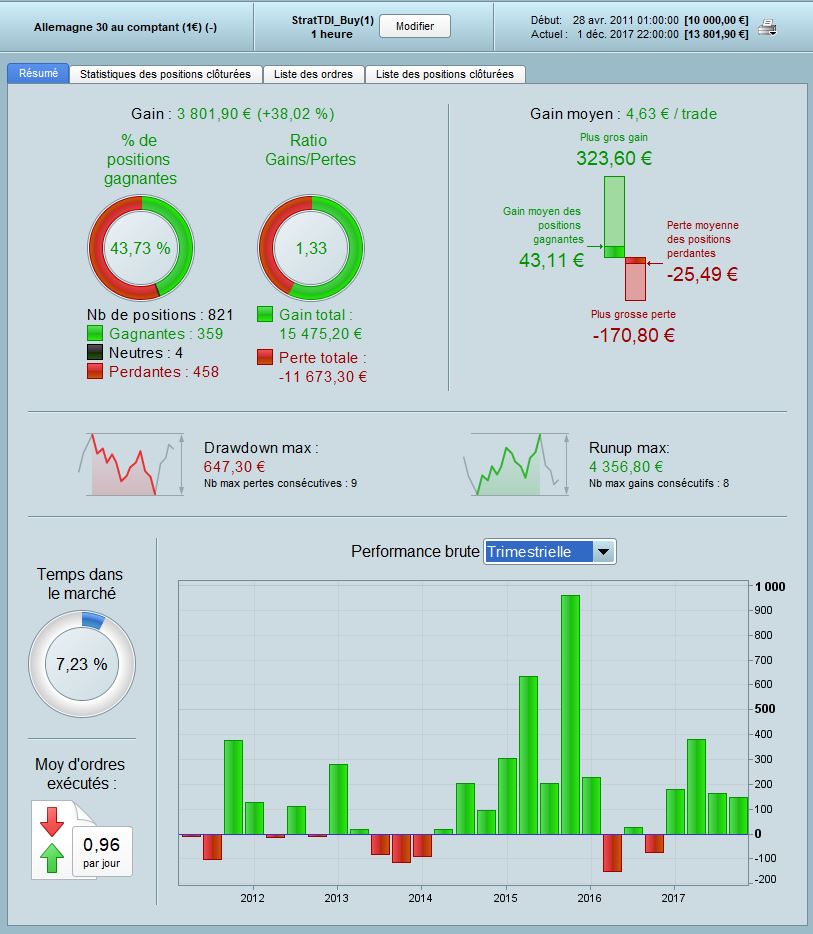Click the Ratio Gains/Pertes donut chart
Image resolution: width=813 pixels, height=934 pixels.
311,248
